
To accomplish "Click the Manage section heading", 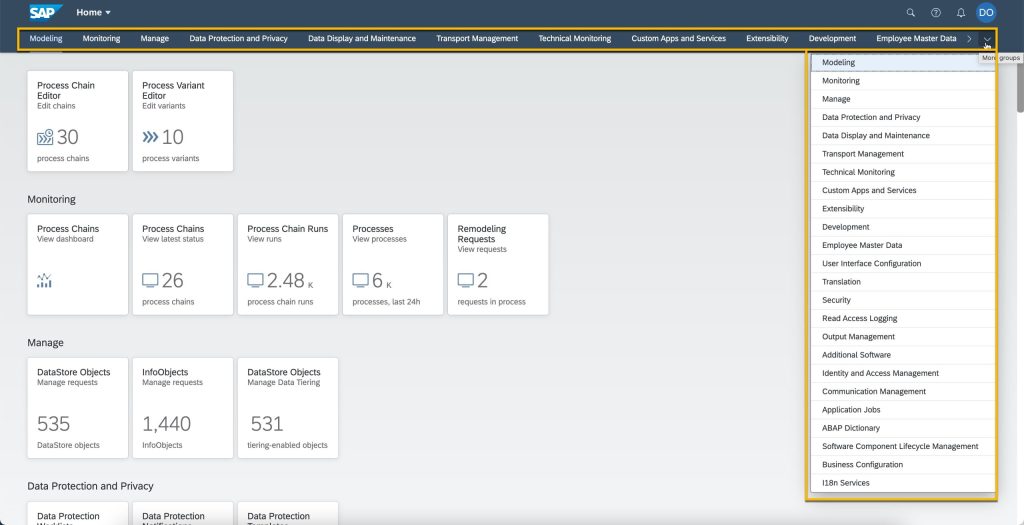I will 46,343.
